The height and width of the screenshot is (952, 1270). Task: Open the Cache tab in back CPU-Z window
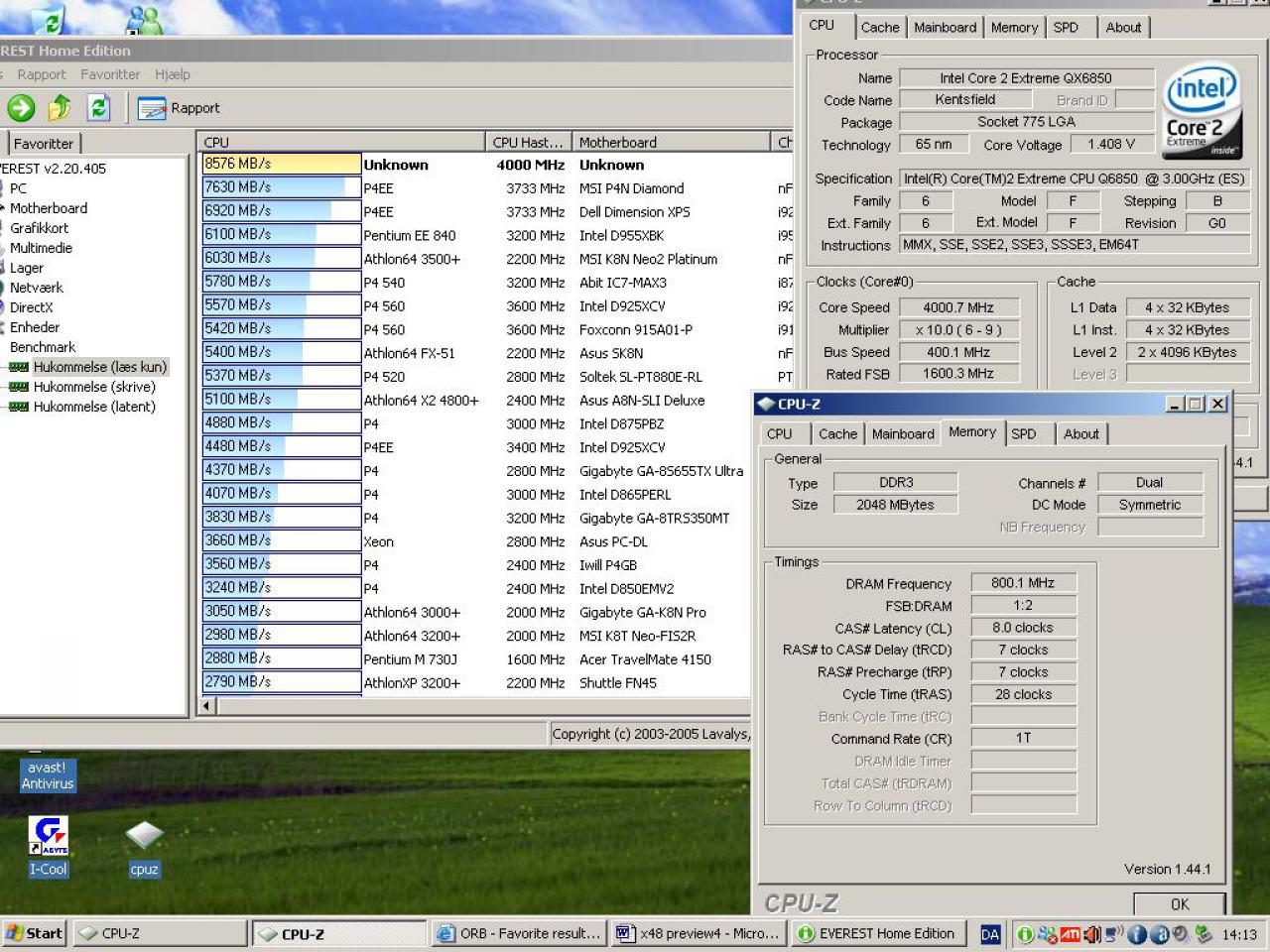[x=880, y=28]
